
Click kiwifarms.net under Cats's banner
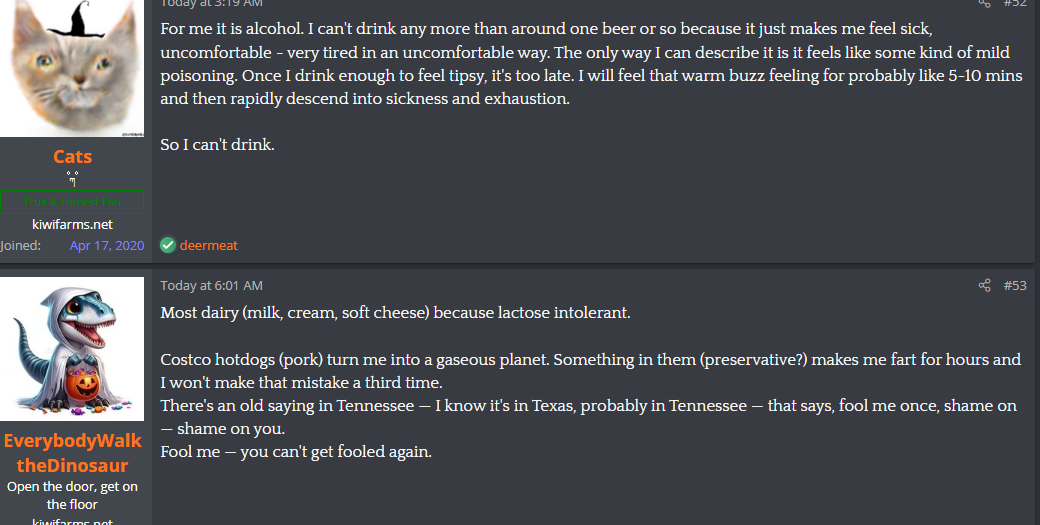point(72,224)
